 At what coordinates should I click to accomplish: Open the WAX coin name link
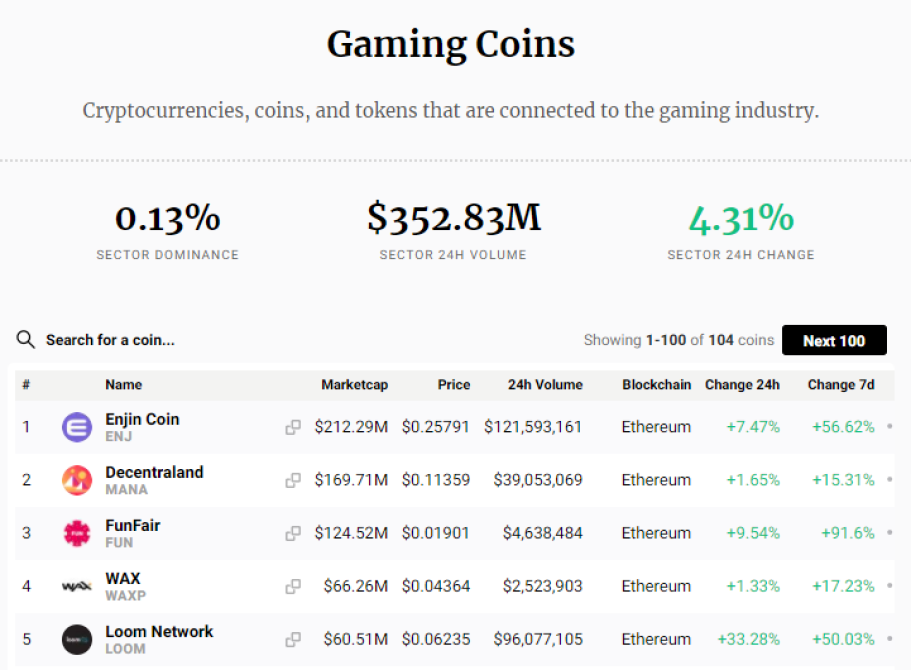tap(123, 578)
